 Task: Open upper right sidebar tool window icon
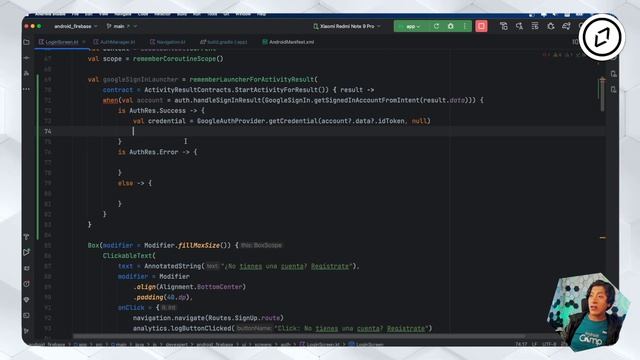click(x=614, y=74)
